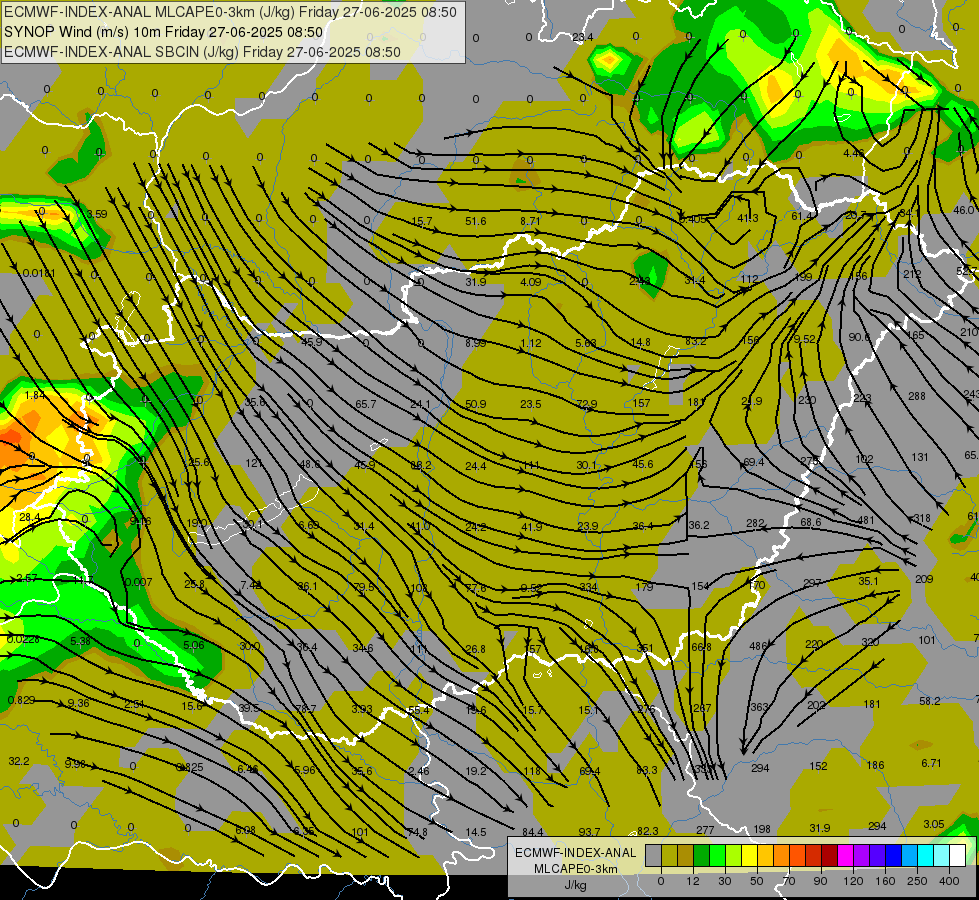Click the map value '1.84'
The height and width of the screenshot is (900, 979).
tap(35, 395)
